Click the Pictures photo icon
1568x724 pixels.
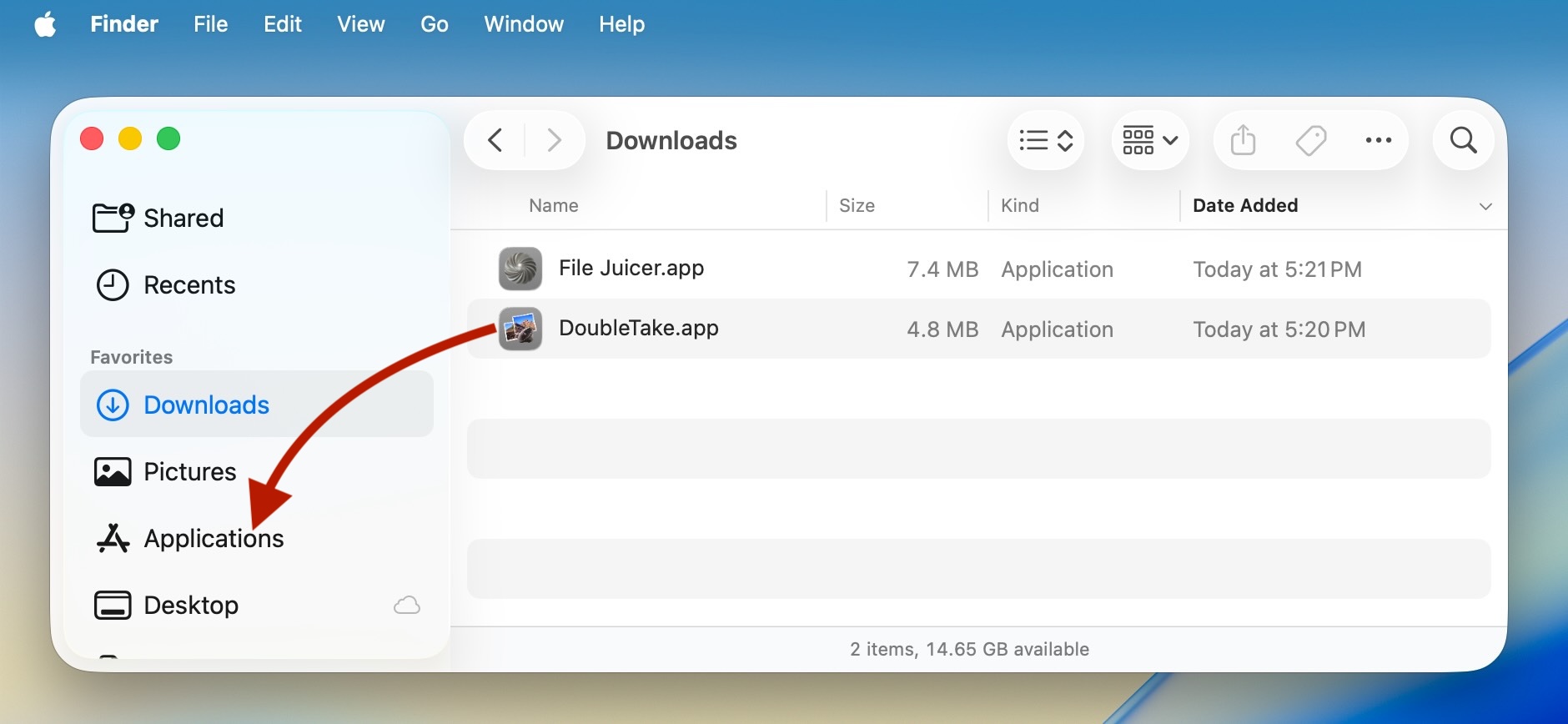point(113,472)
